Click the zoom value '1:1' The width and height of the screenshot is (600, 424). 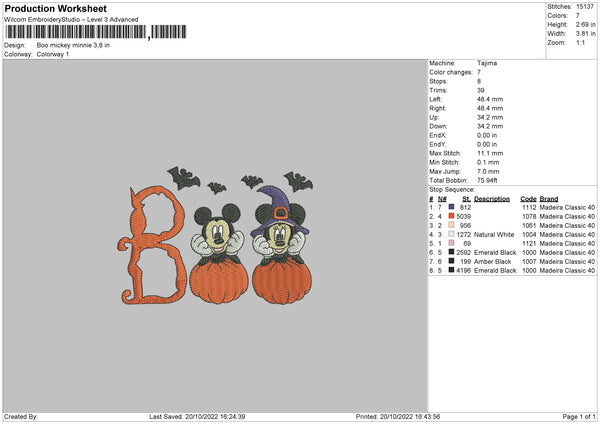[580, 42]
